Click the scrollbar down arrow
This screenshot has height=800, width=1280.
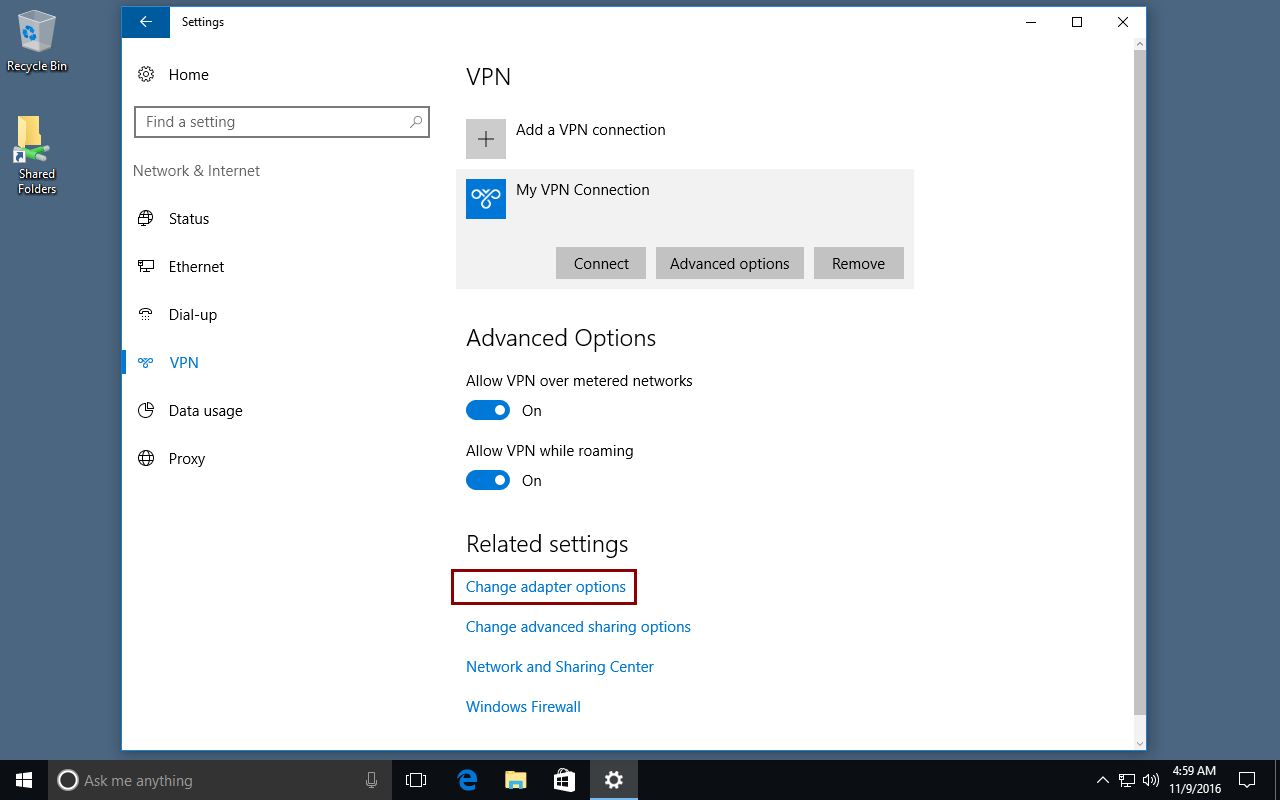point(1140,743)
